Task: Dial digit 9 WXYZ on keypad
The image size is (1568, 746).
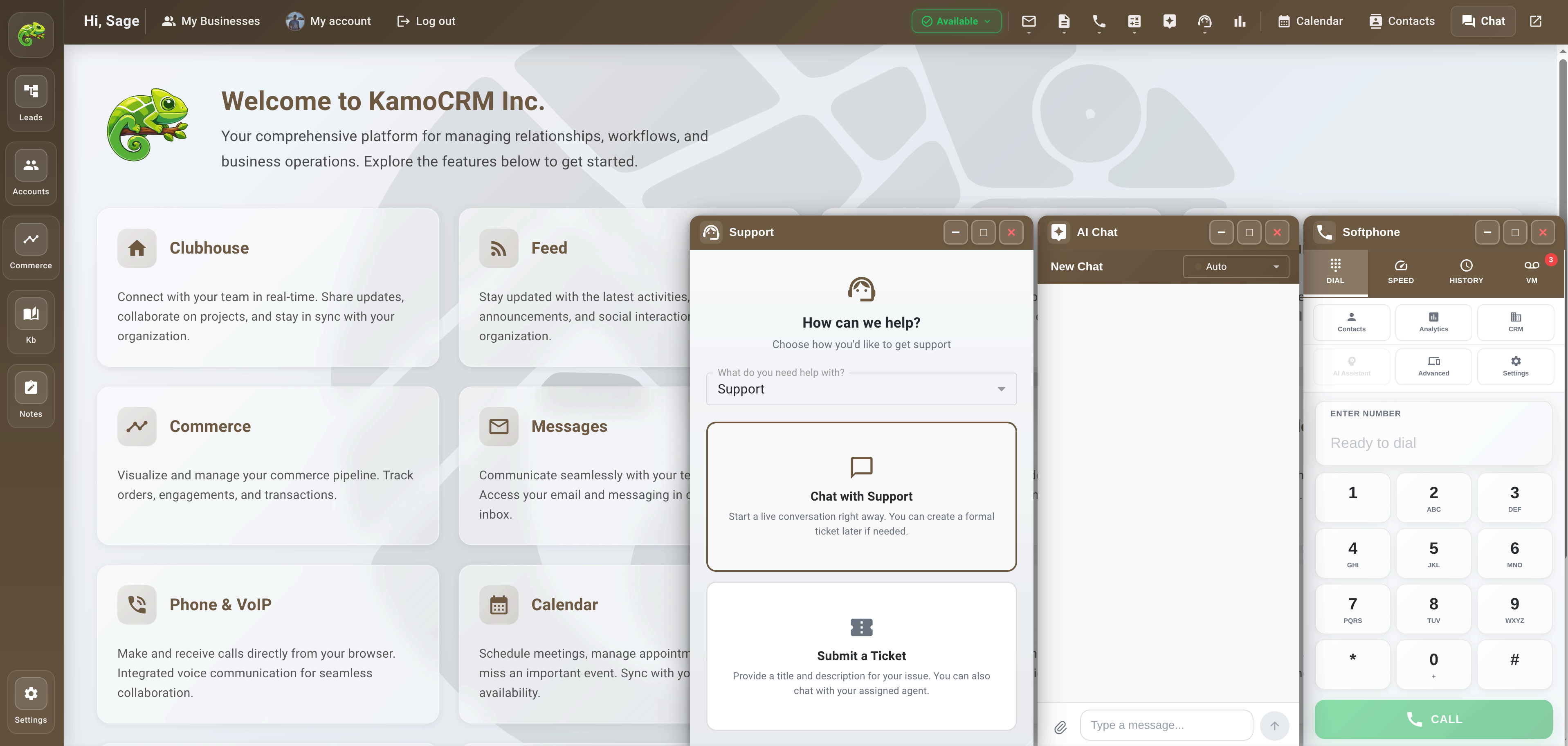Action: click(x=1514, y=609)
